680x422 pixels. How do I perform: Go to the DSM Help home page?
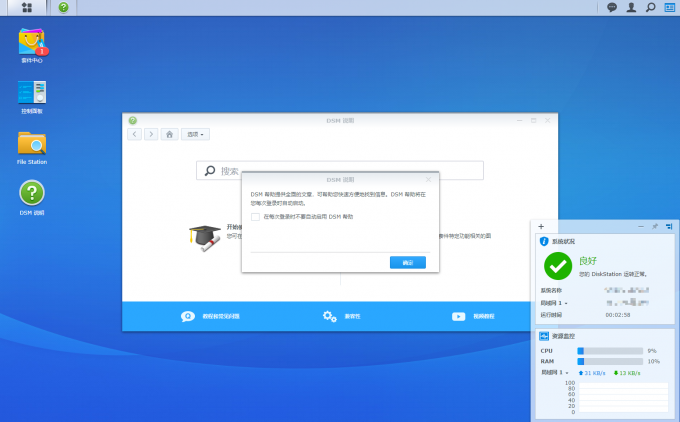coord(170,134)
